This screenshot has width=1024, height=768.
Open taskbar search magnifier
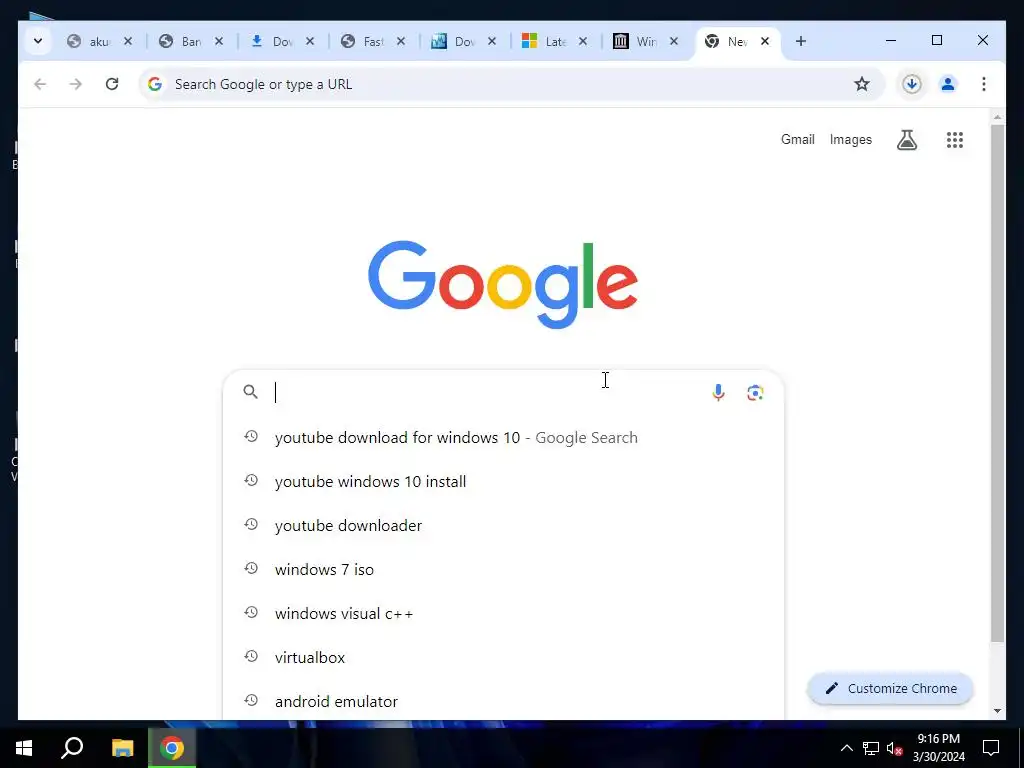(x=72, y=748)
